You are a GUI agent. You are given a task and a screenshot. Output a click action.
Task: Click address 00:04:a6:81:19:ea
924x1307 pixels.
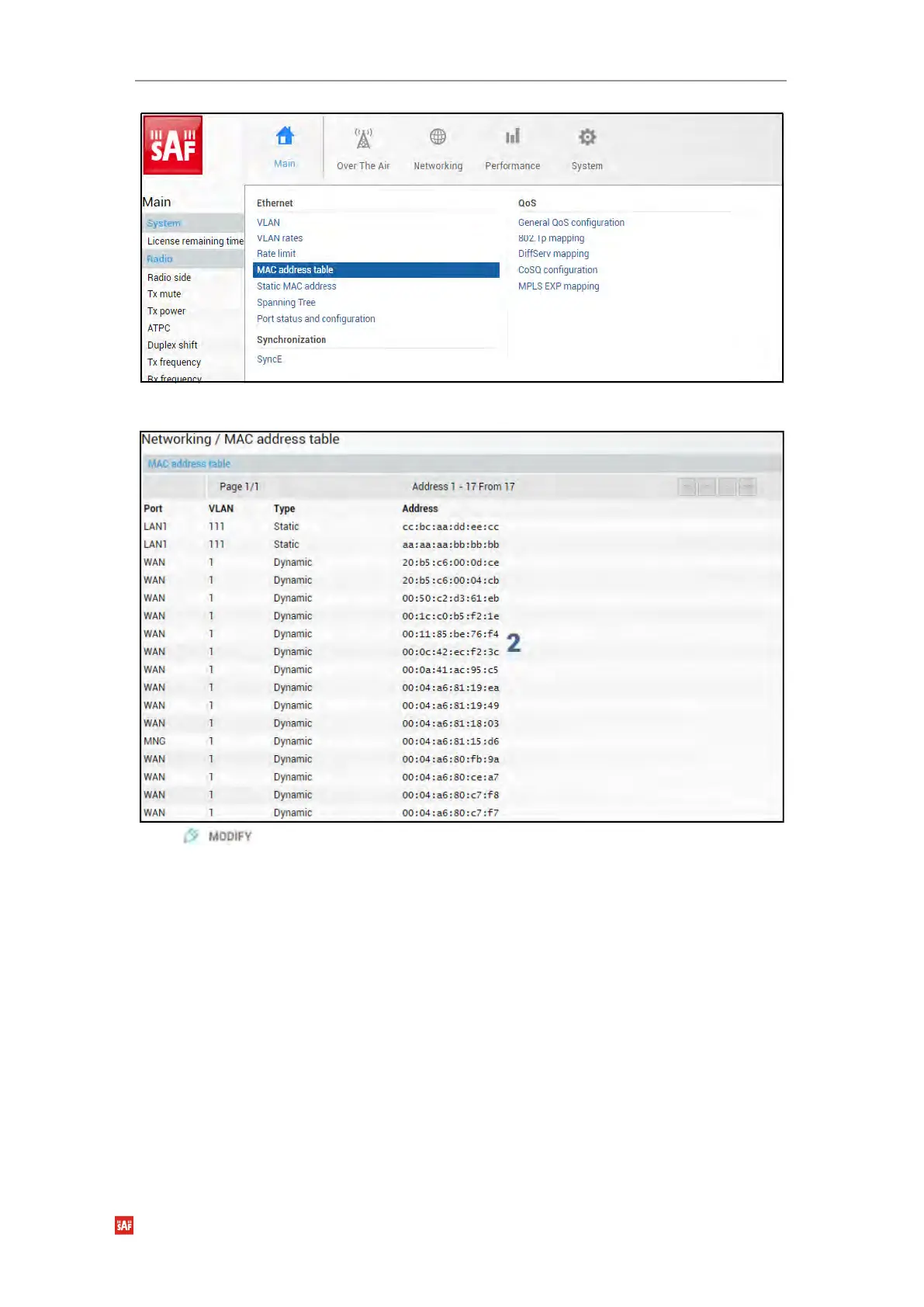(x=451, y=687)
